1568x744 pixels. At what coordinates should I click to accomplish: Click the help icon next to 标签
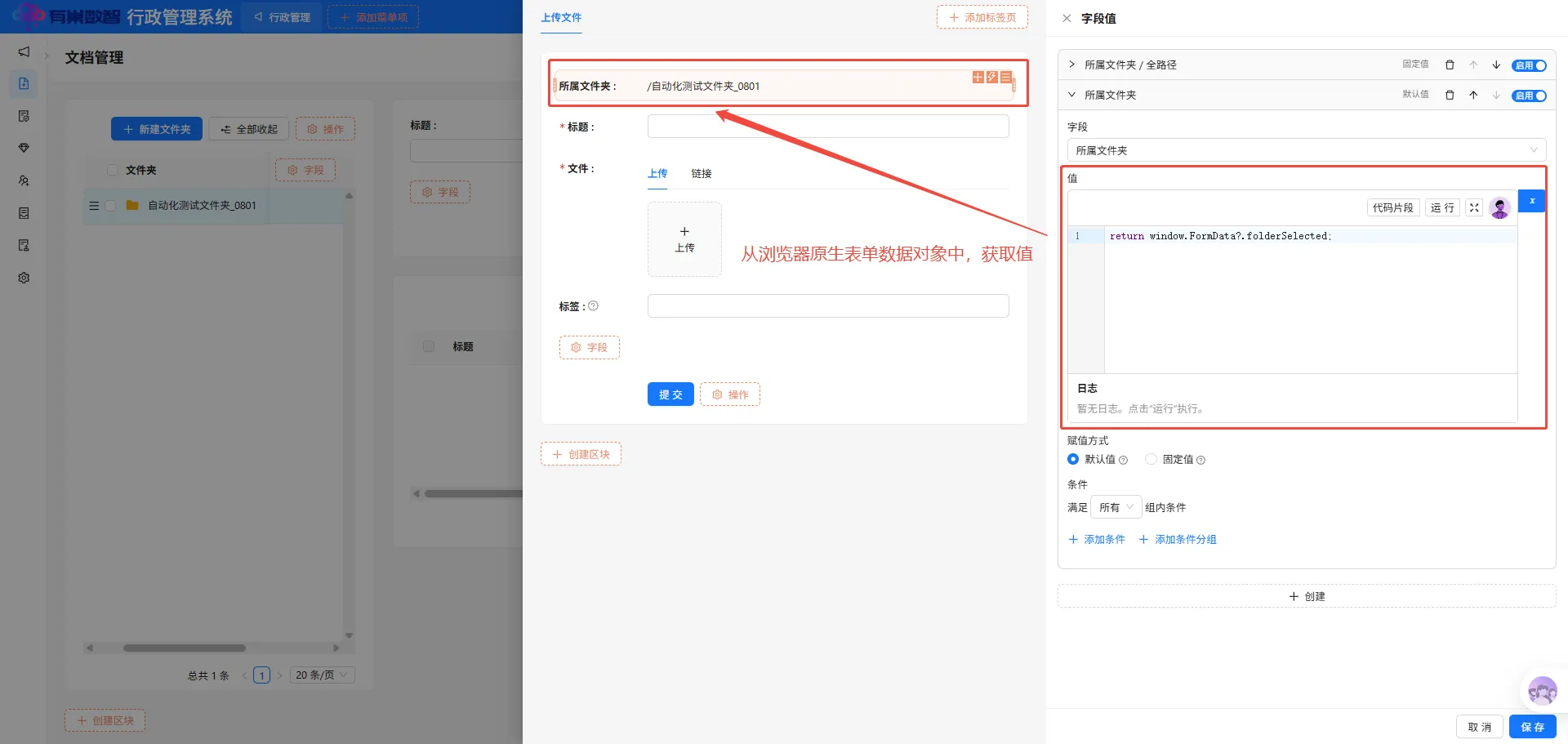pyautogui.click(x=594, y=306)
